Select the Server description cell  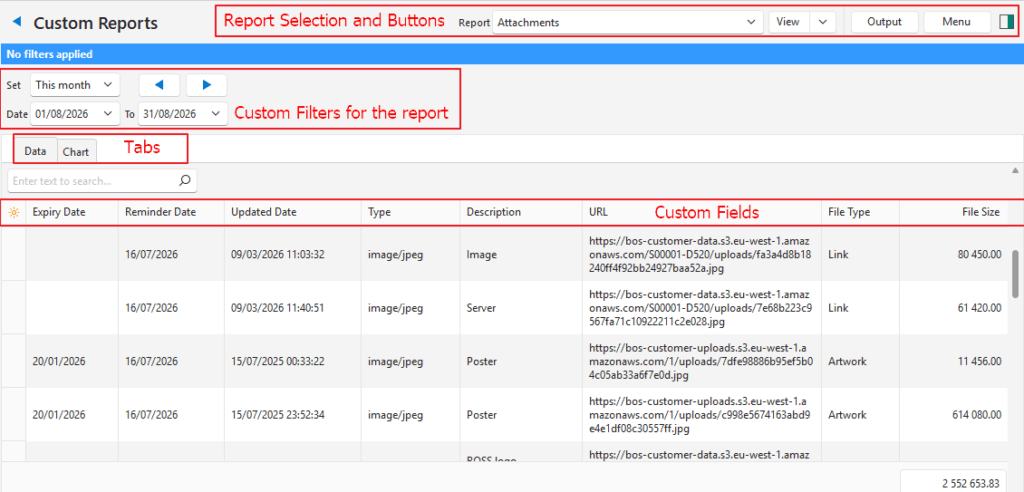521,308
